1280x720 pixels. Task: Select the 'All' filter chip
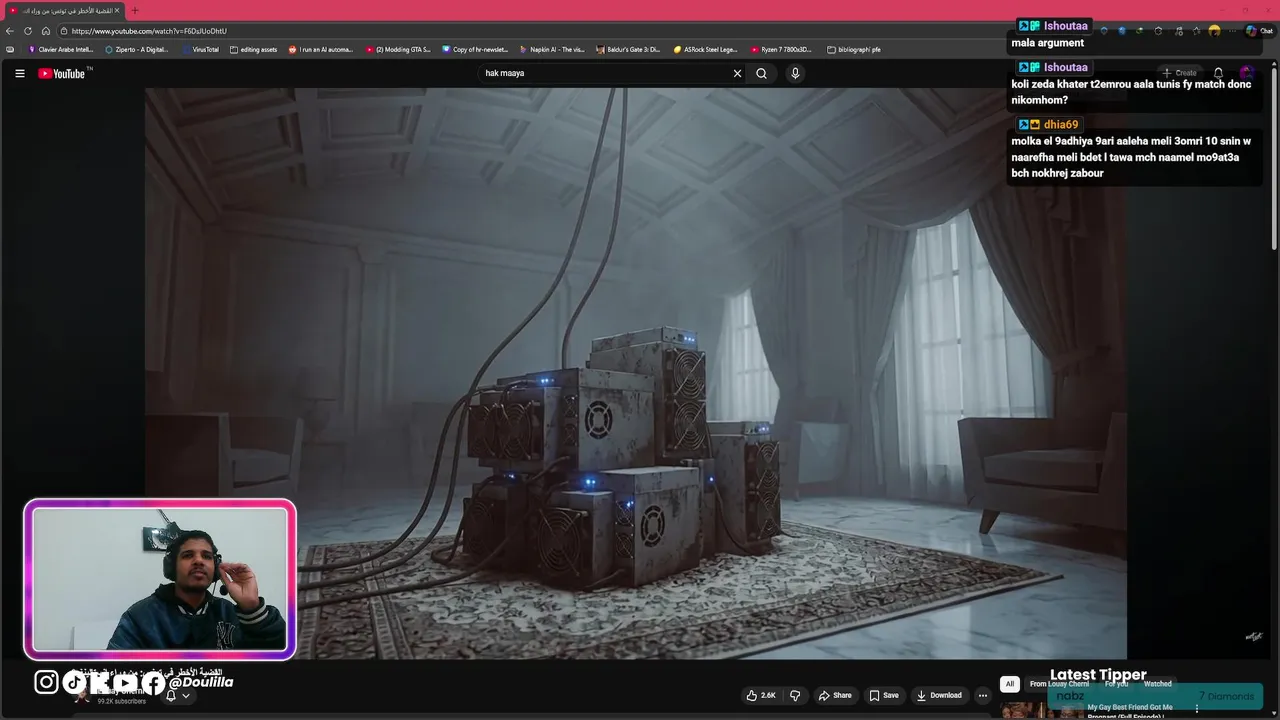pyautogui.click(x=1010, y=684)
